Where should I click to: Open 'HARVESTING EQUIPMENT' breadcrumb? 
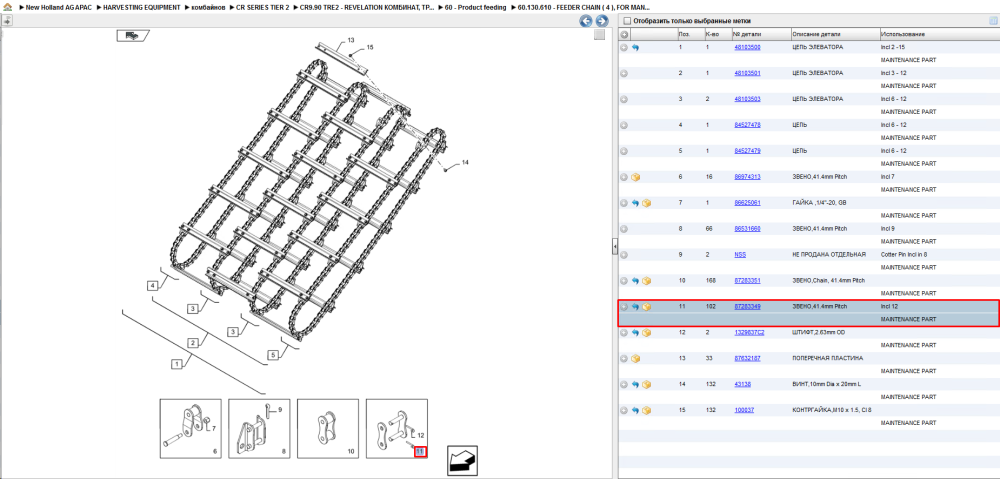(x=142, y=7)
